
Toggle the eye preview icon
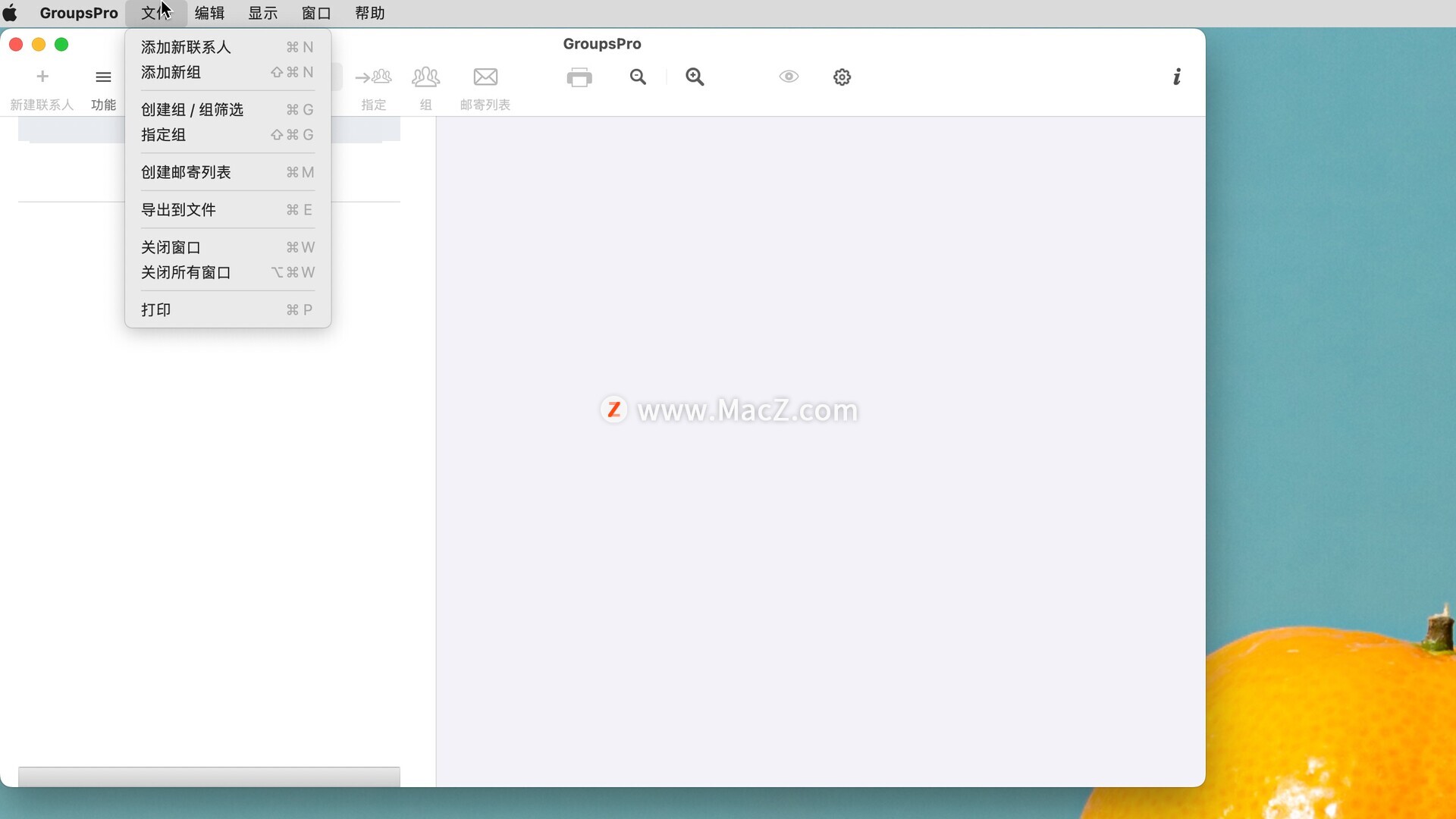point(789,77)
